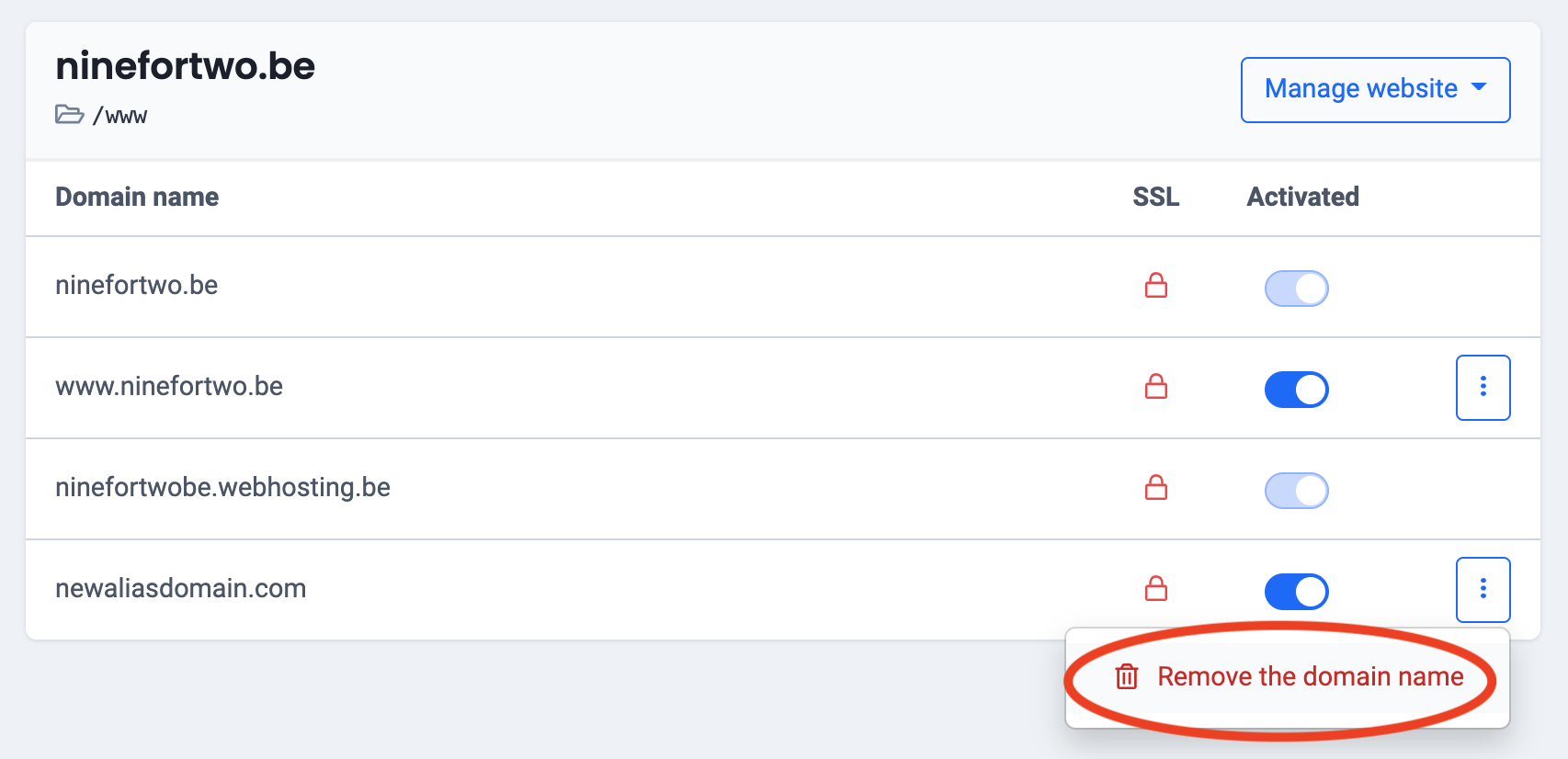1568x759 pixels.
Task: Open three-dot menu for www.ninefortwo.be
Action: tap(1483, 387)
